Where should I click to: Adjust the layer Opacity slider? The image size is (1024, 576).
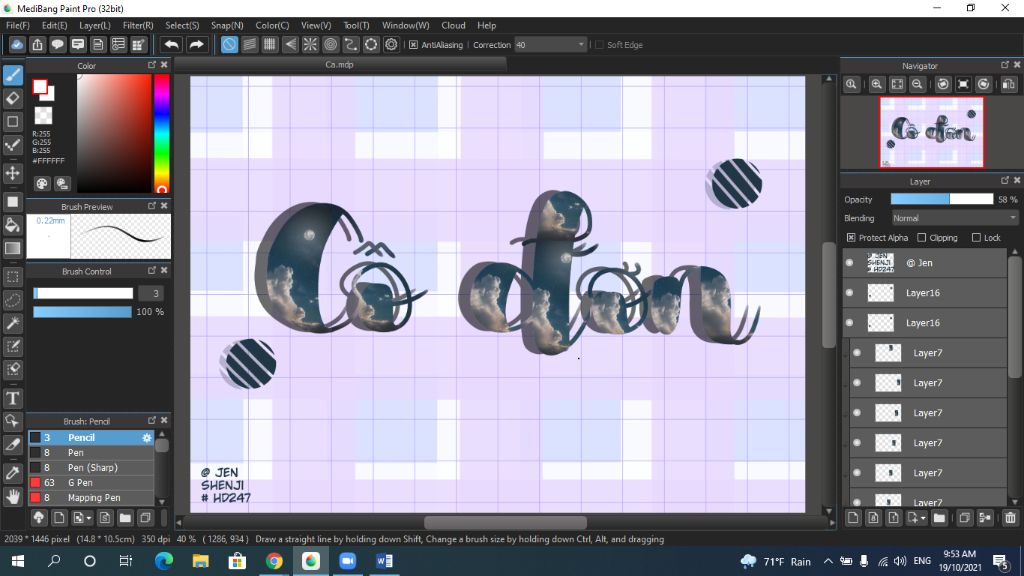point(942,199)
